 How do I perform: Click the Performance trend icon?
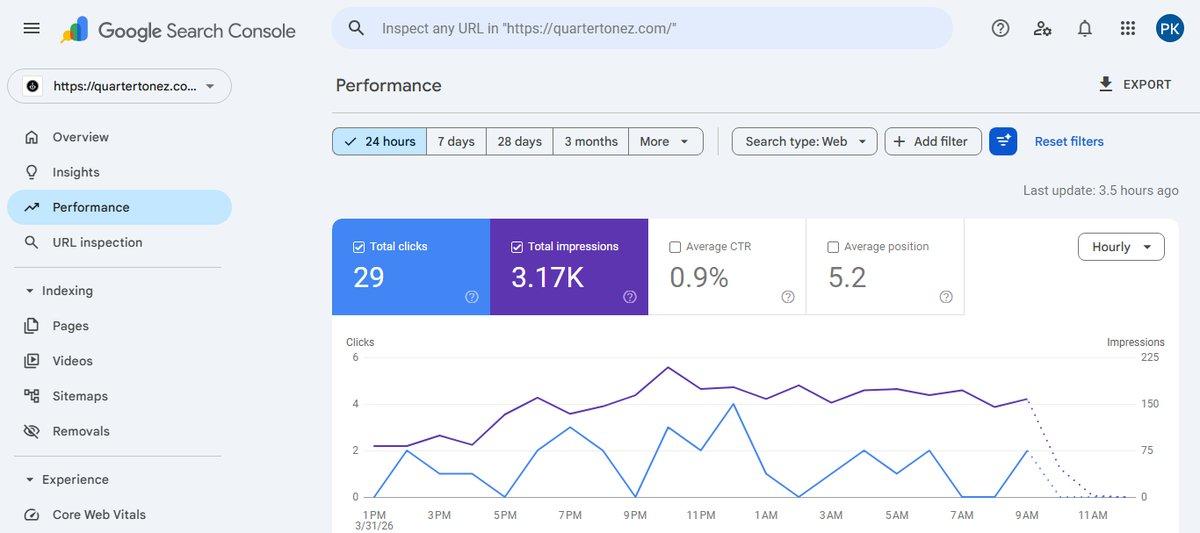point(32,207)
